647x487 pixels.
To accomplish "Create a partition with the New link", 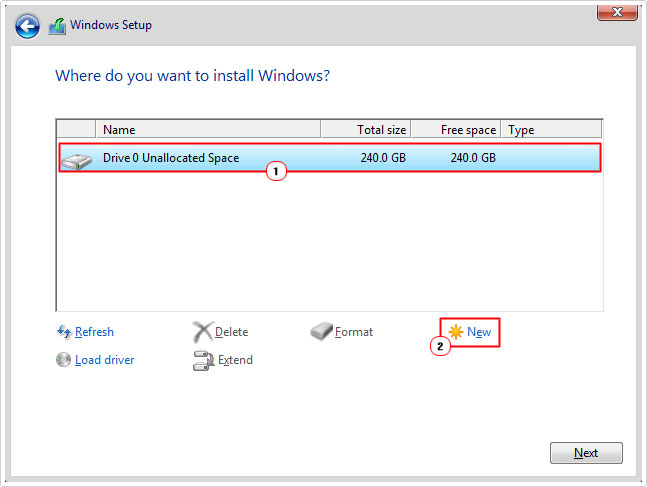I will (479, 332).
